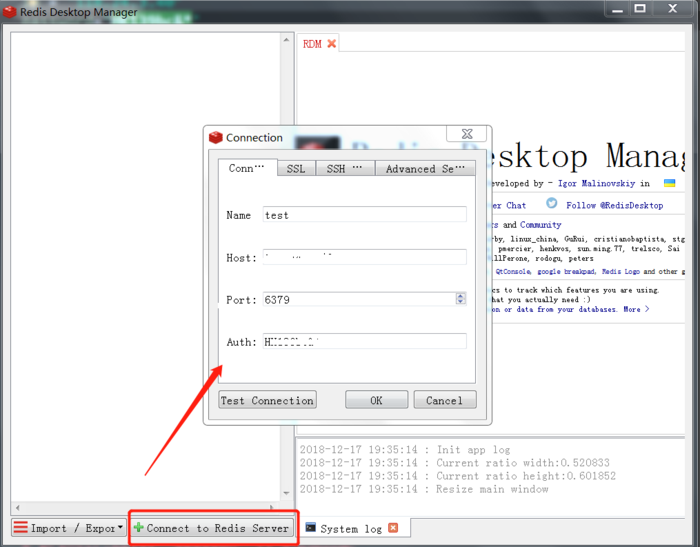Maximize the Redis Desktop Manager window

(640, 8)
